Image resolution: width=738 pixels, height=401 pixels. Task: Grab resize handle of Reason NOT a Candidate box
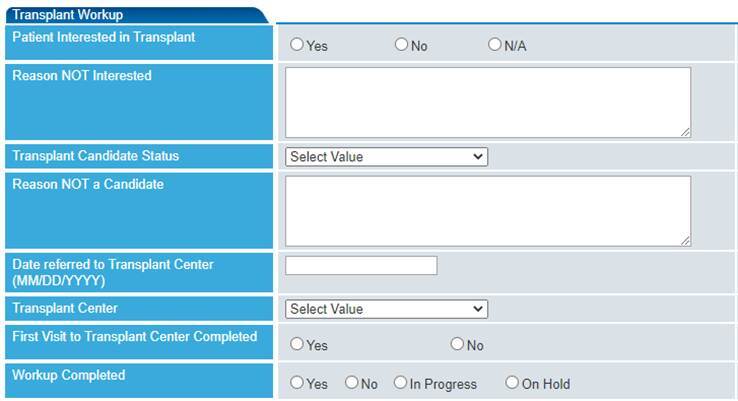click(686, 241)
